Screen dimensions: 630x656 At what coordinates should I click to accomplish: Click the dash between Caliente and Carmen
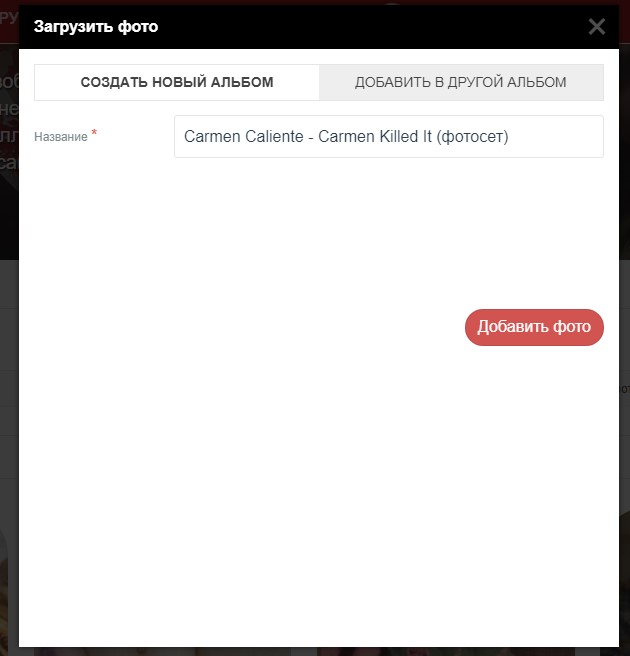click(x=311, y=138)
